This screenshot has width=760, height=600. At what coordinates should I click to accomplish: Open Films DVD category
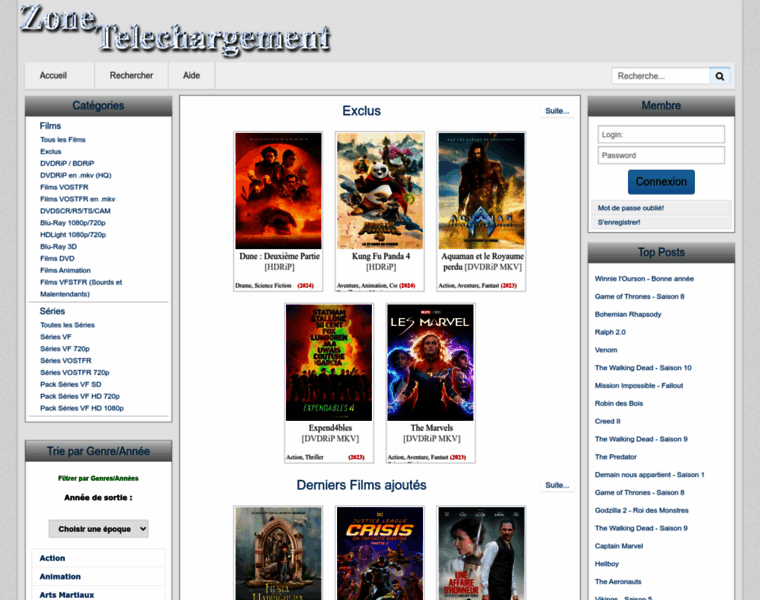(57, 258)
